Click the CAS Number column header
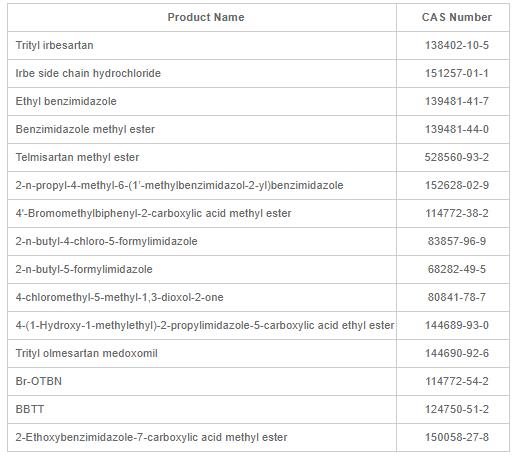The height and width of the screenshot is (457, 517). (x=457, y=17)
